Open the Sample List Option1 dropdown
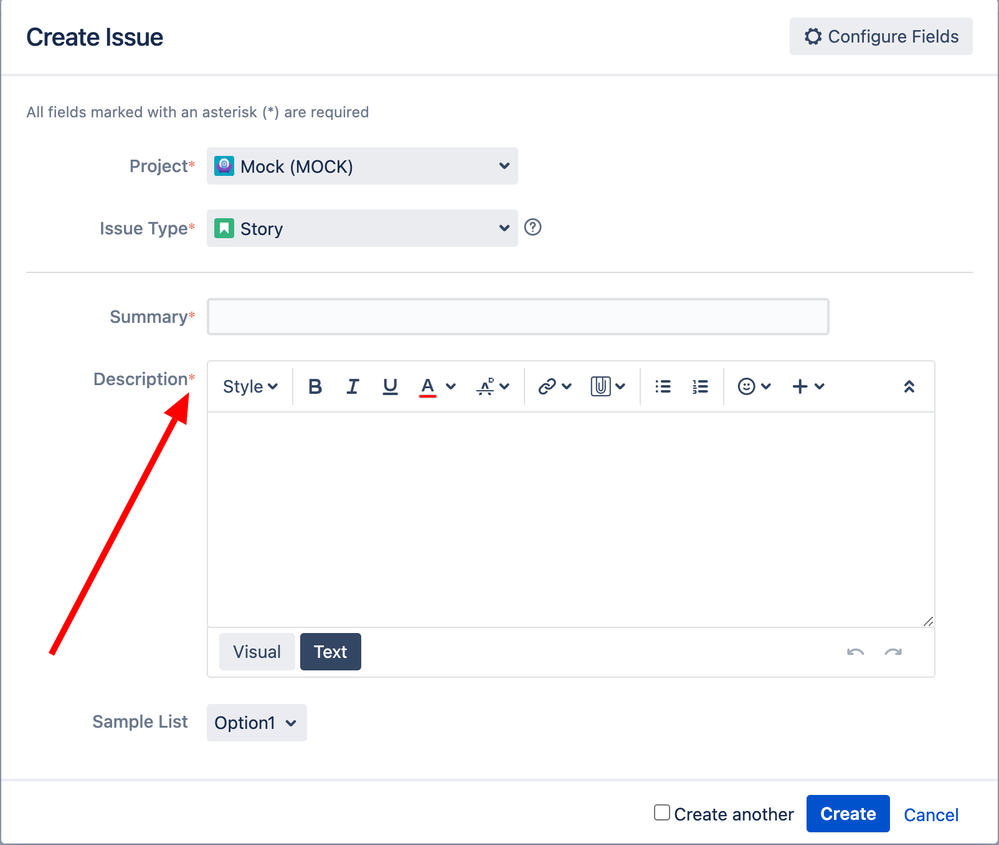 (256, 723)
